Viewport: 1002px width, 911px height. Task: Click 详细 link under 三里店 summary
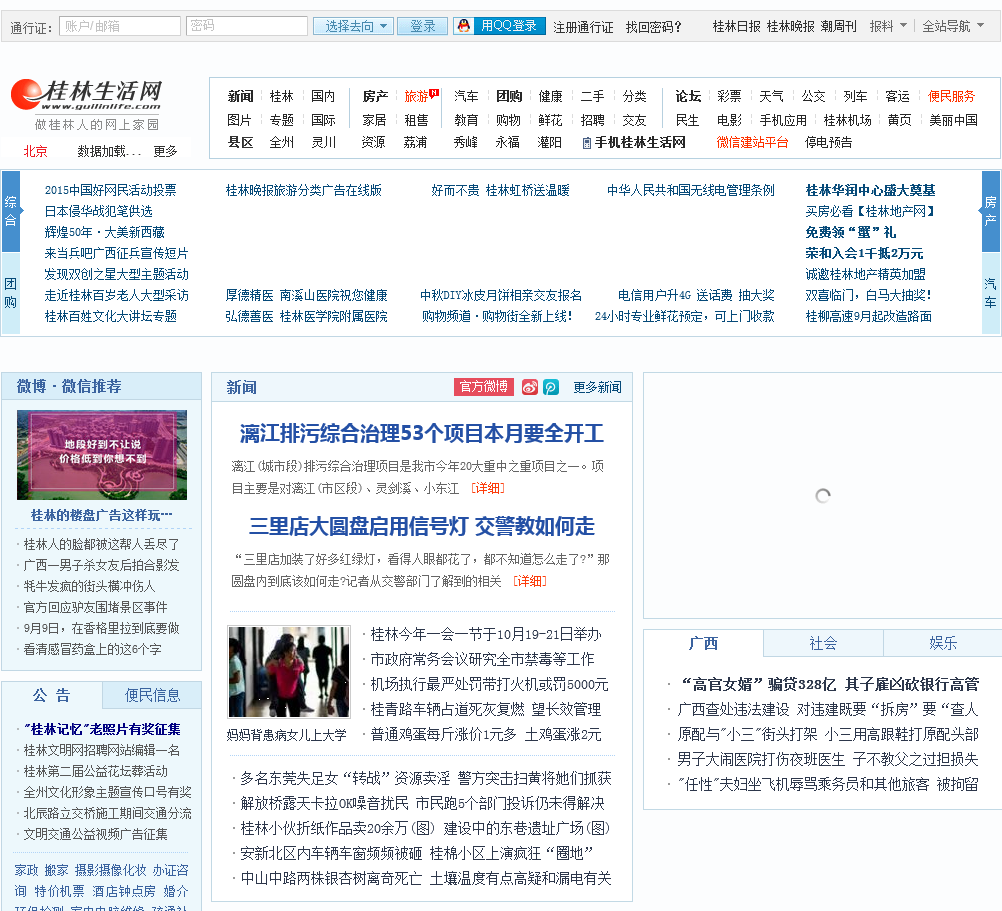coord(530,581)
